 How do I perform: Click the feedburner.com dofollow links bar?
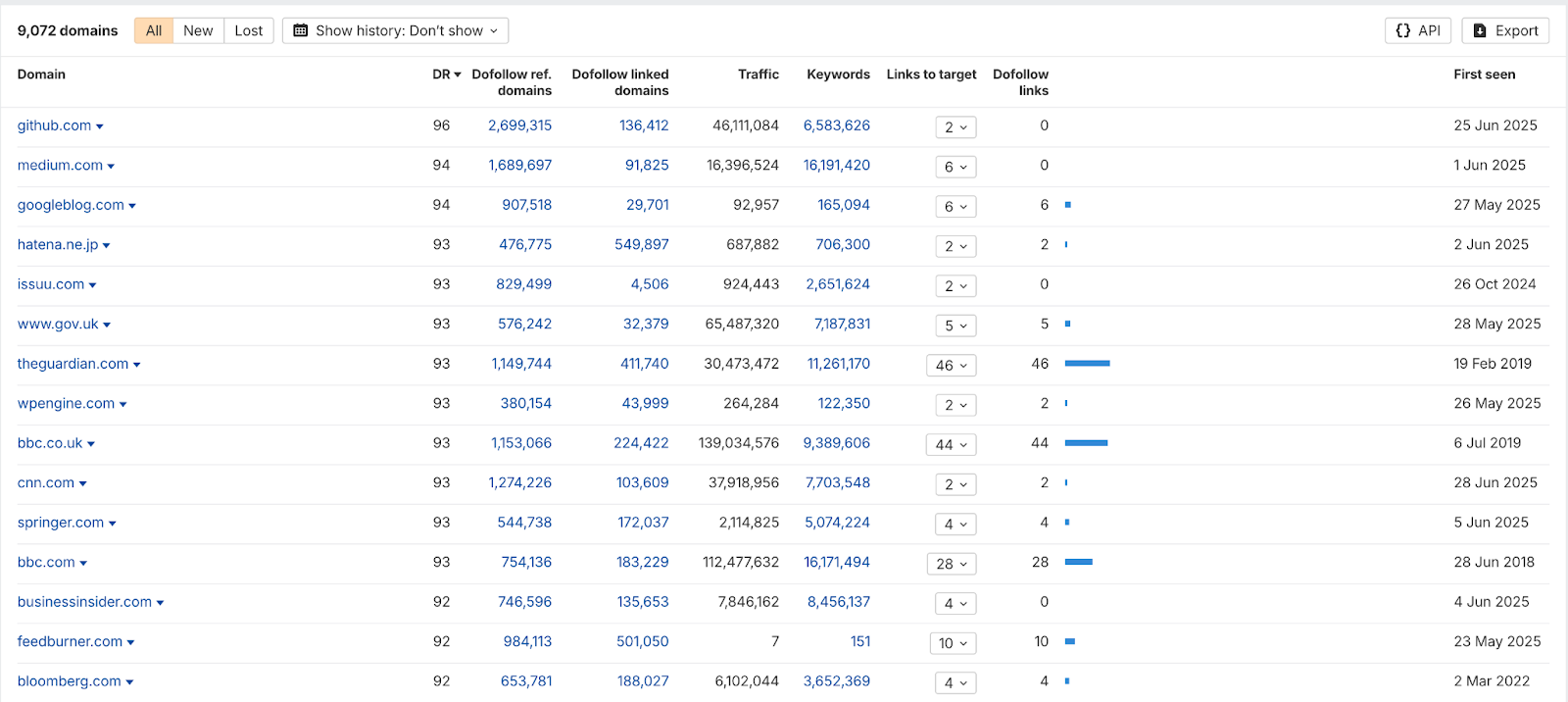tap(1070, 641)
